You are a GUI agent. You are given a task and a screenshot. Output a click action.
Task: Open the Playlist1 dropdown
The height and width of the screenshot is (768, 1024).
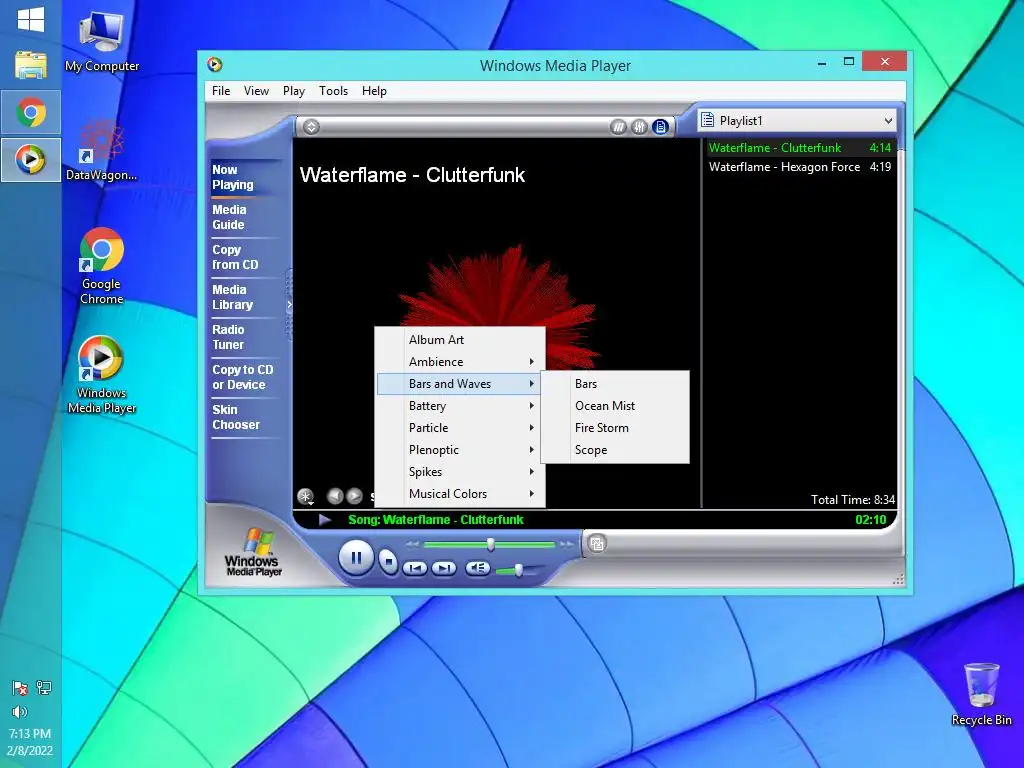coord(797,121)
